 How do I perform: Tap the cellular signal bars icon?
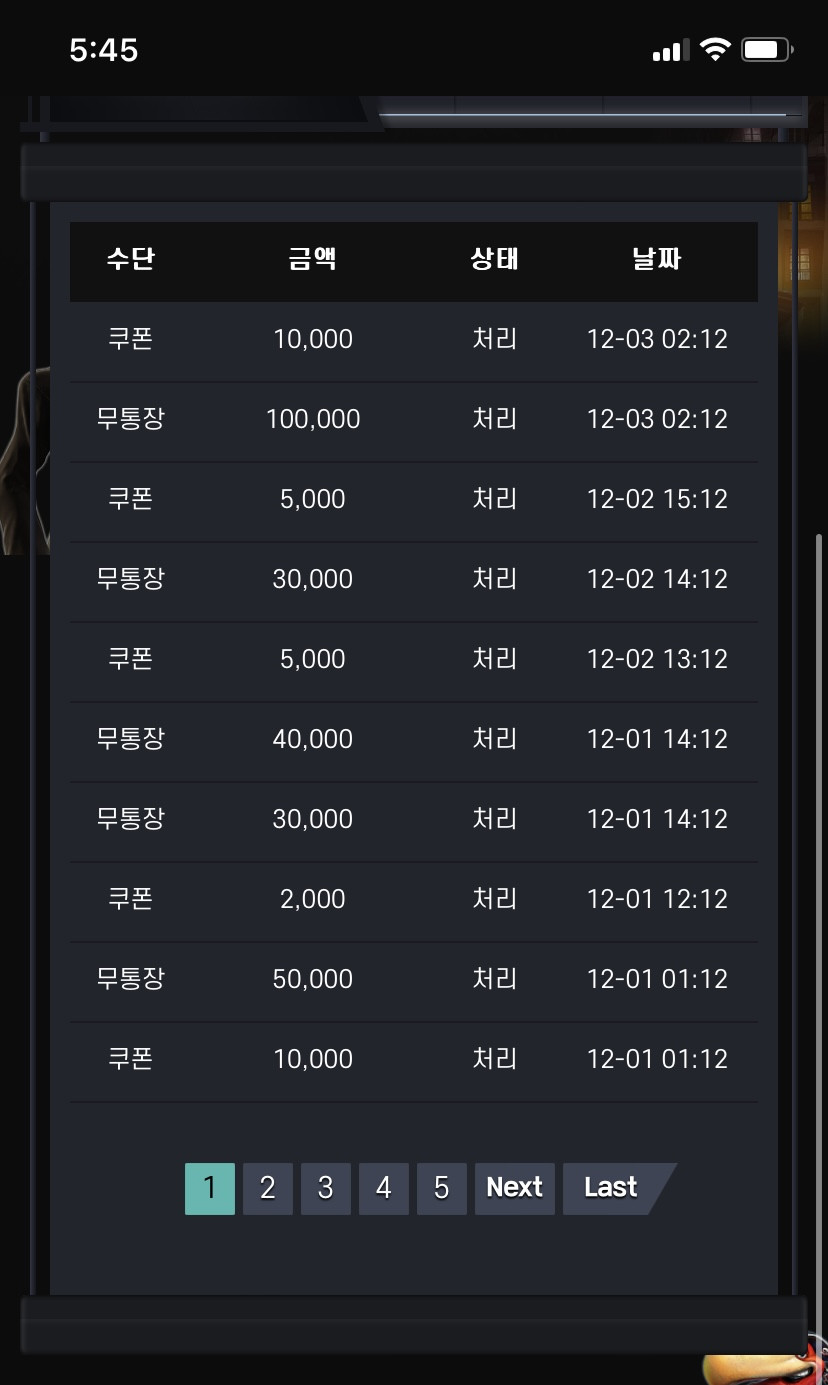(671, 50)
